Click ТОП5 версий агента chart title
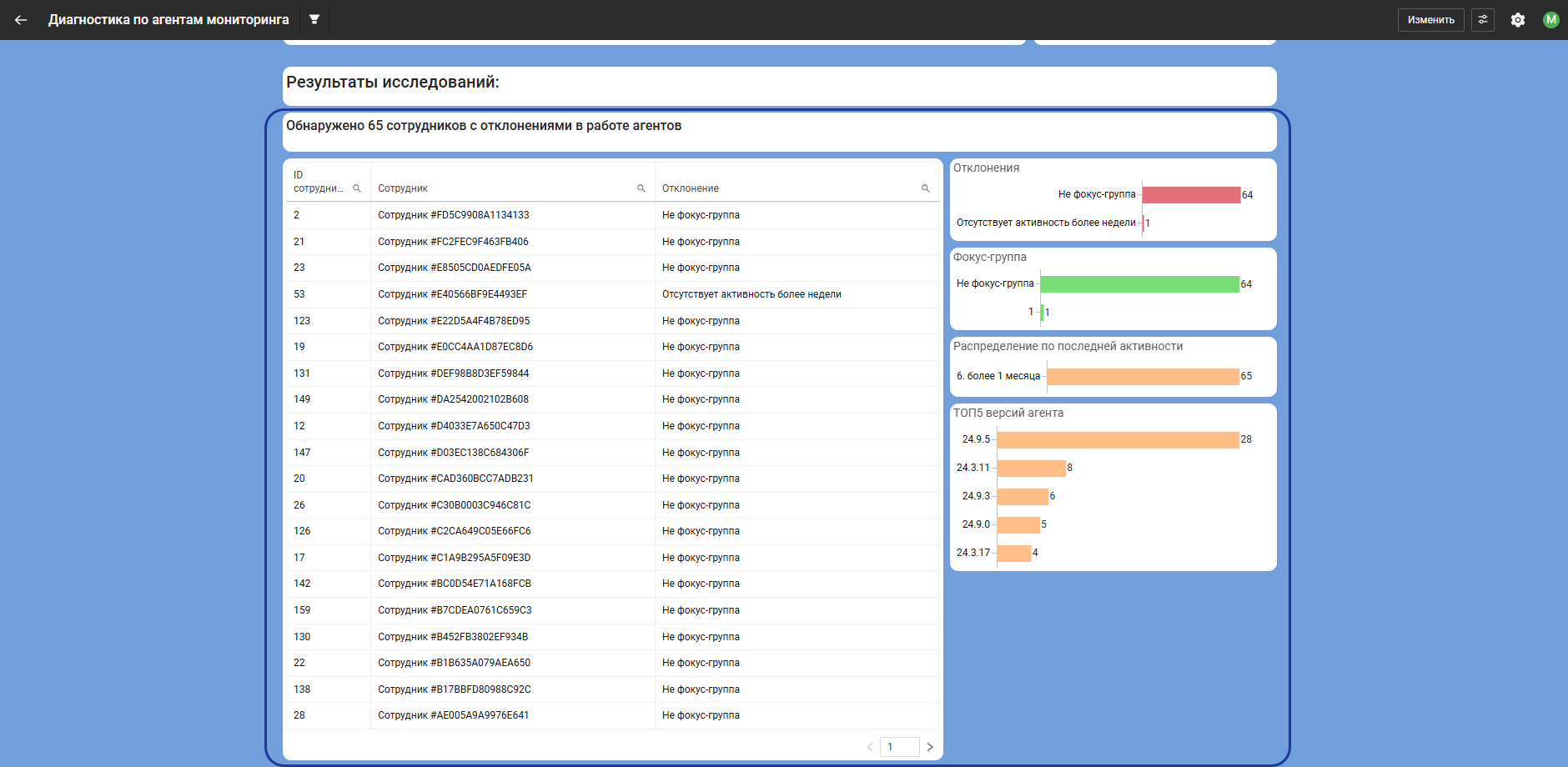The height and width of the screenshot is (767, 1568). click(x=1008, y=413)
